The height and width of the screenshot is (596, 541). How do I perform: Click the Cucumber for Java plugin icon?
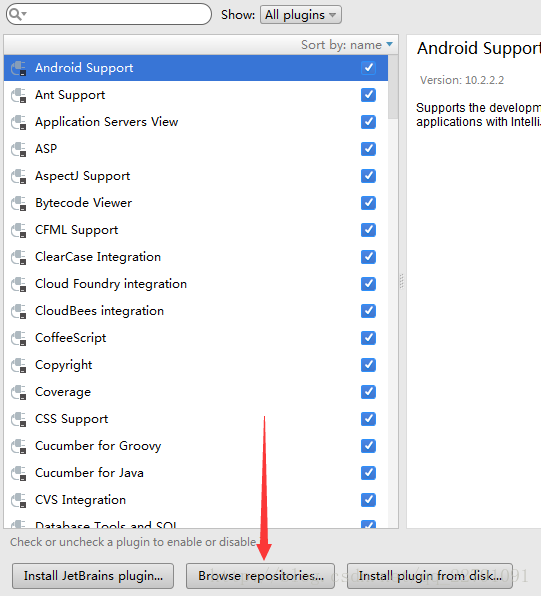pyautogui.click(x=19, y=473)
